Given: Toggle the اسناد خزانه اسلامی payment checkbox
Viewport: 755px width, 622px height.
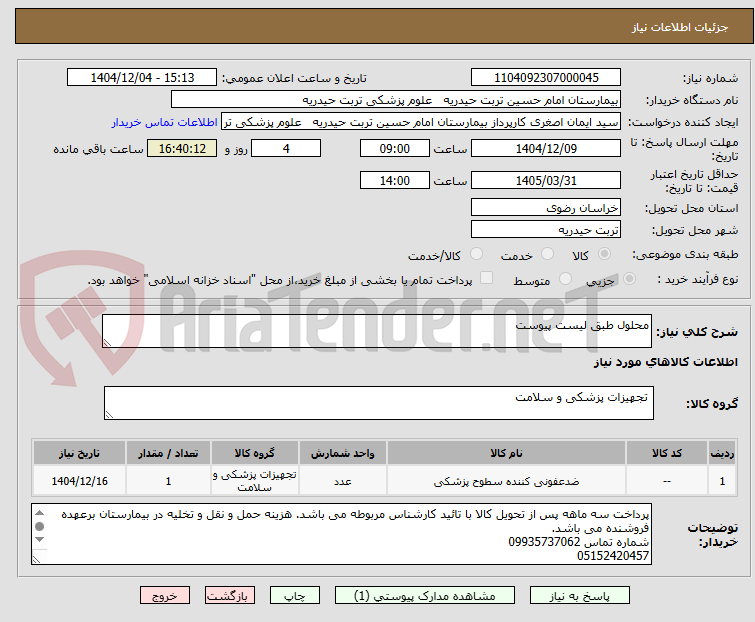Looking at the screenshot, I should pyautogui.click(x=487, y=278).
